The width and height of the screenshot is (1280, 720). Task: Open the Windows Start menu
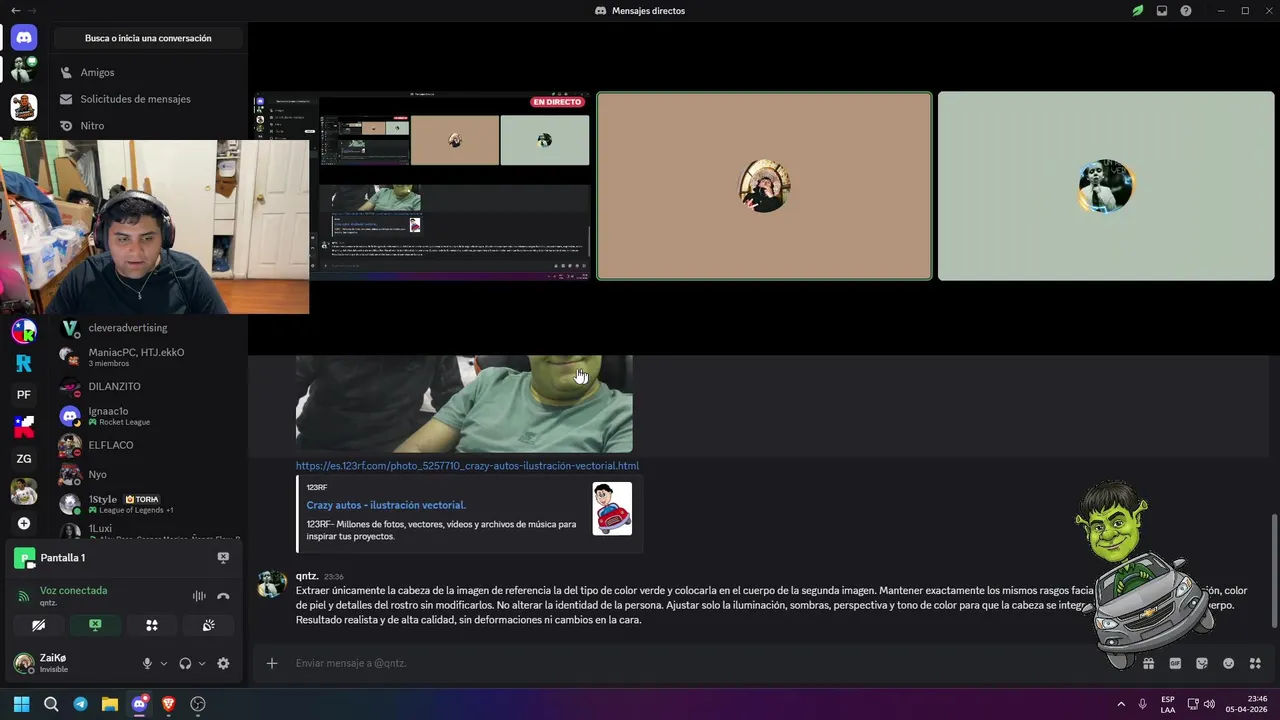pyautogui.click(x=22, y=704)
